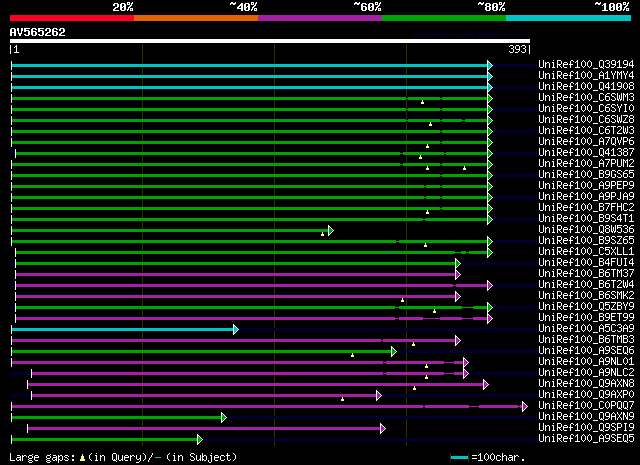The height and width of the screenshot is (465, 640).
Task: Select the UniRef100_A7QVP6 label
Action: point(586,142)
